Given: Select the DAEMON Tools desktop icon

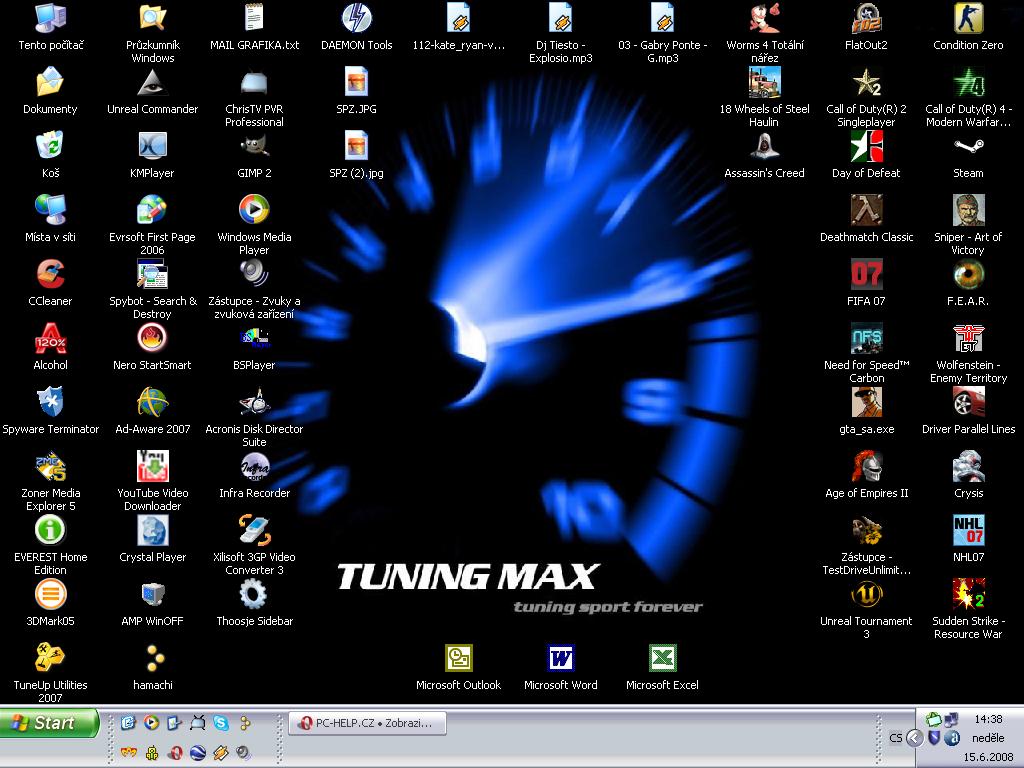Looking at the screenshot, I should click(x=356, y=18).
